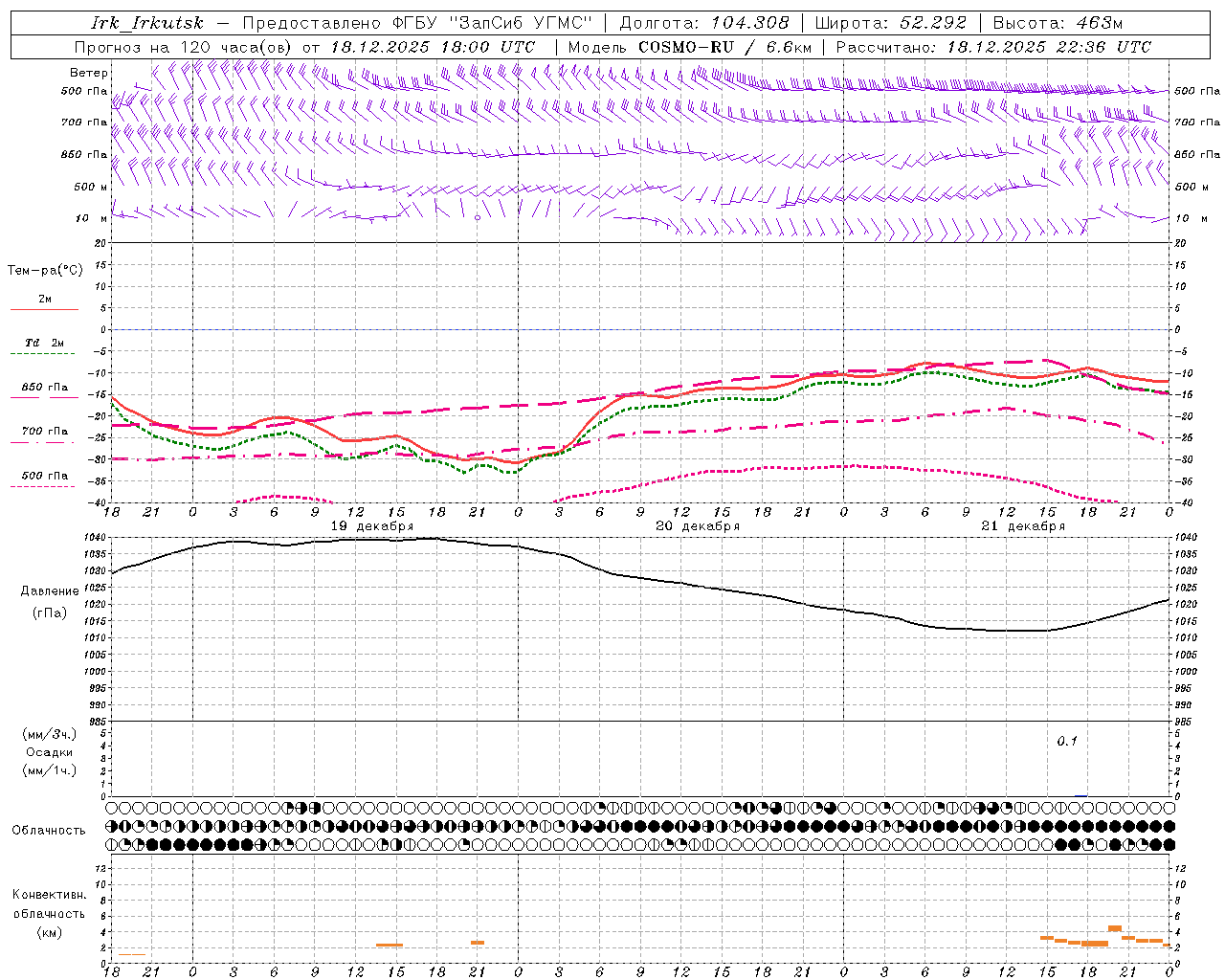Viewport: 1225px width, 980px height.
Task: Click the orange convective bar near 15h on 19 декабря
Action: pos(390,946)
